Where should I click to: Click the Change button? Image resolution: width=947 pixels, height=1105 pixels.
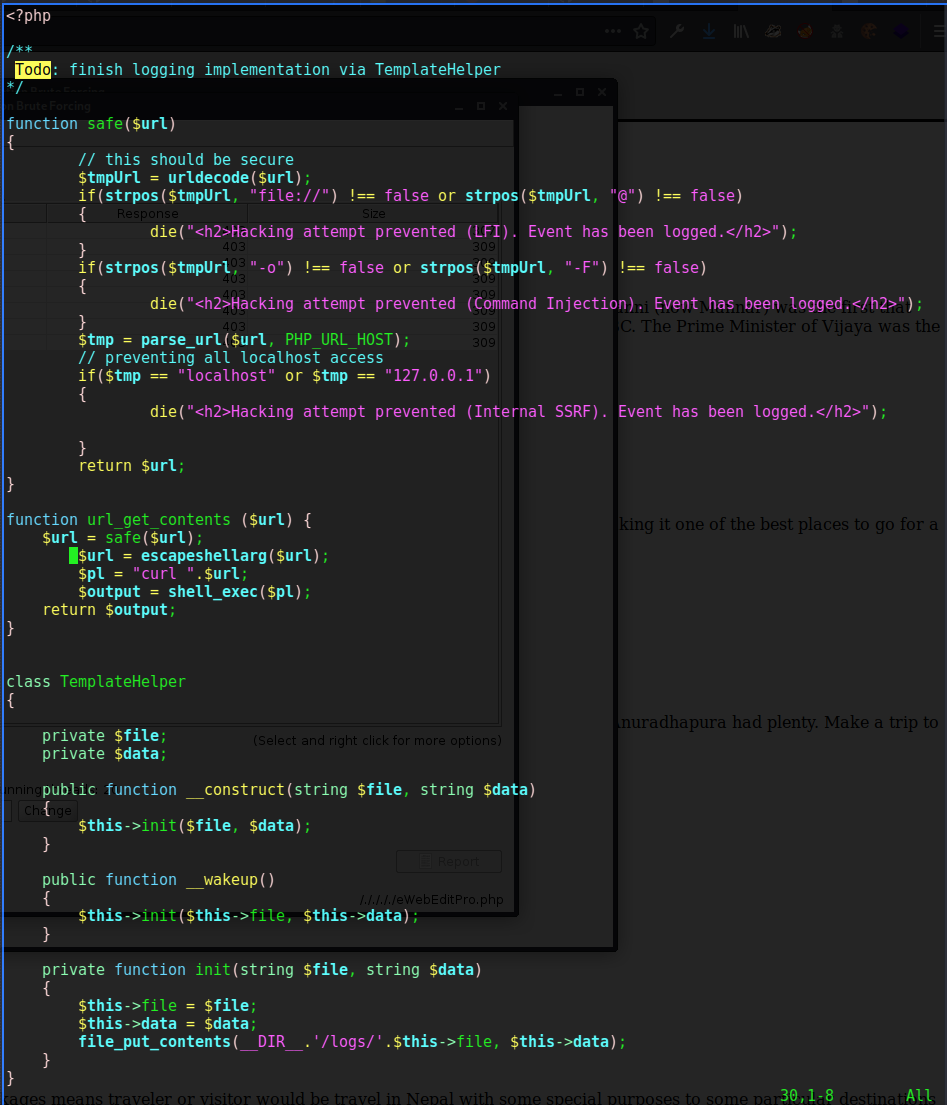click(x=47, y=811)
